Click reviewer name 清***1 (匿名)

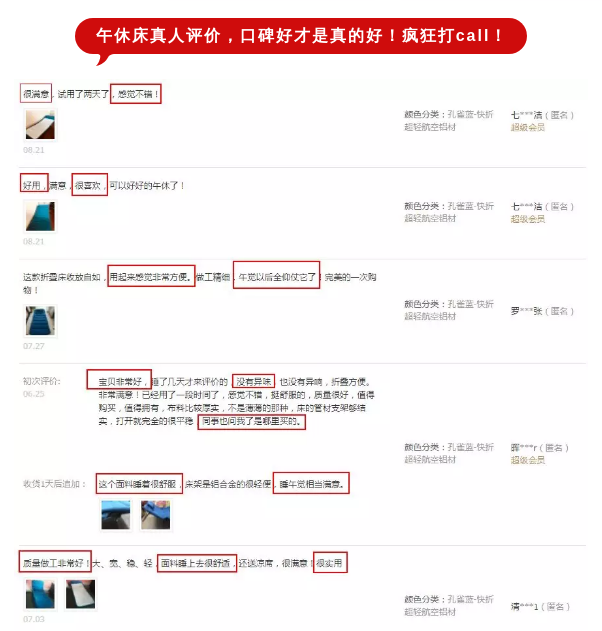[540, 606]
